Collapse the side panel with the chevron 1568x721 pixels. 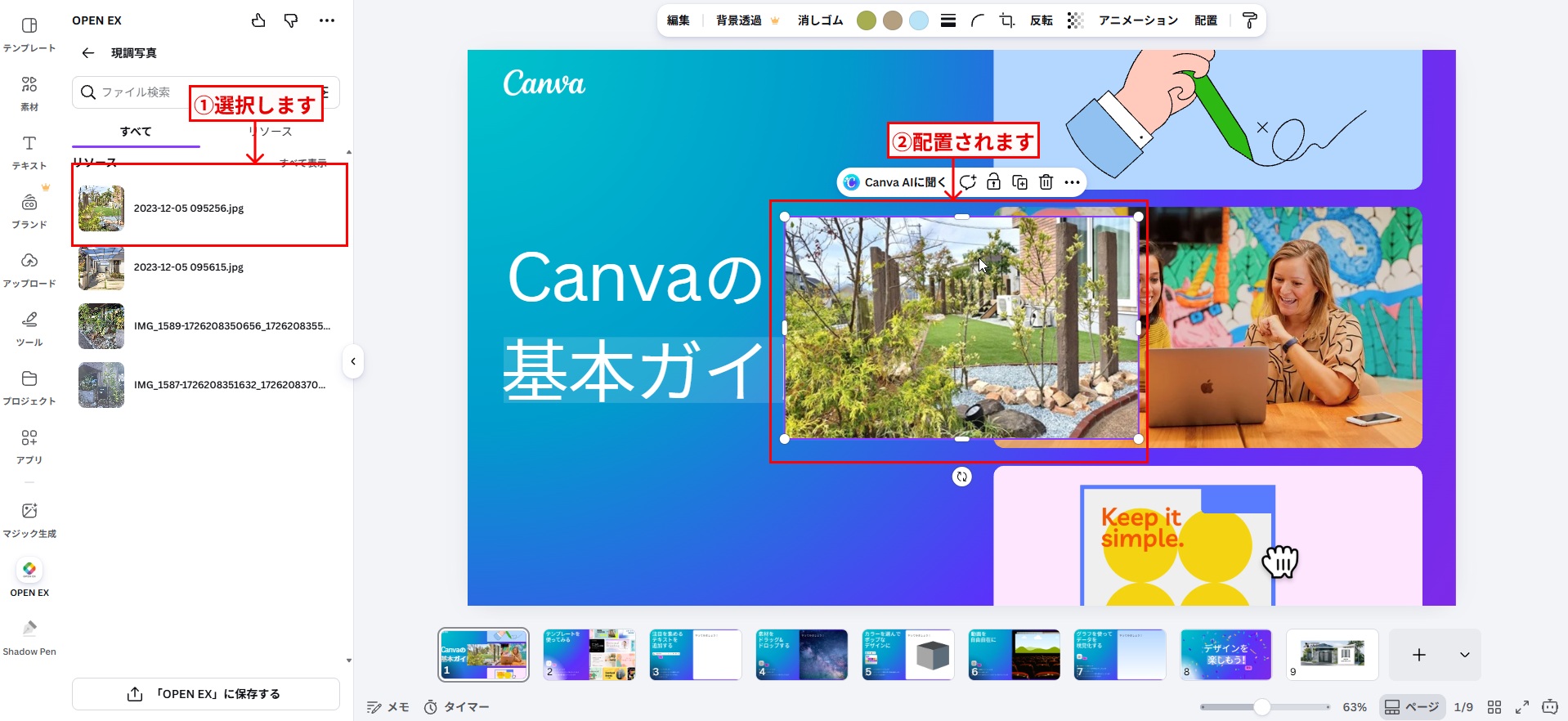pyautogui.click(x=353, y=361)
